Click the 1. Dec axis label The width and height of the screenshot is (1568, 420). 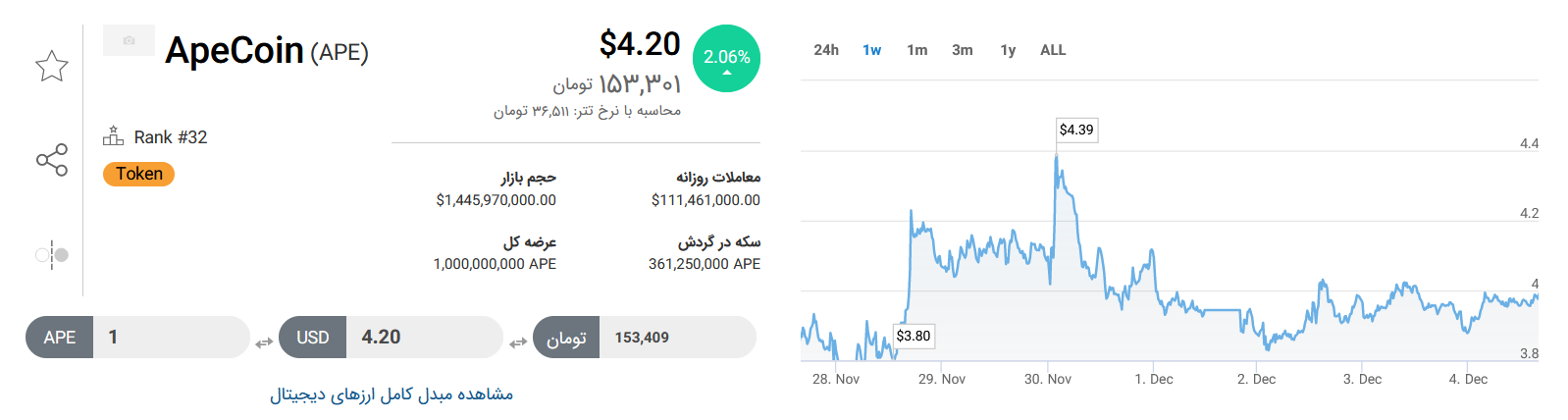pyautogui.click(x=1154, y=379)
